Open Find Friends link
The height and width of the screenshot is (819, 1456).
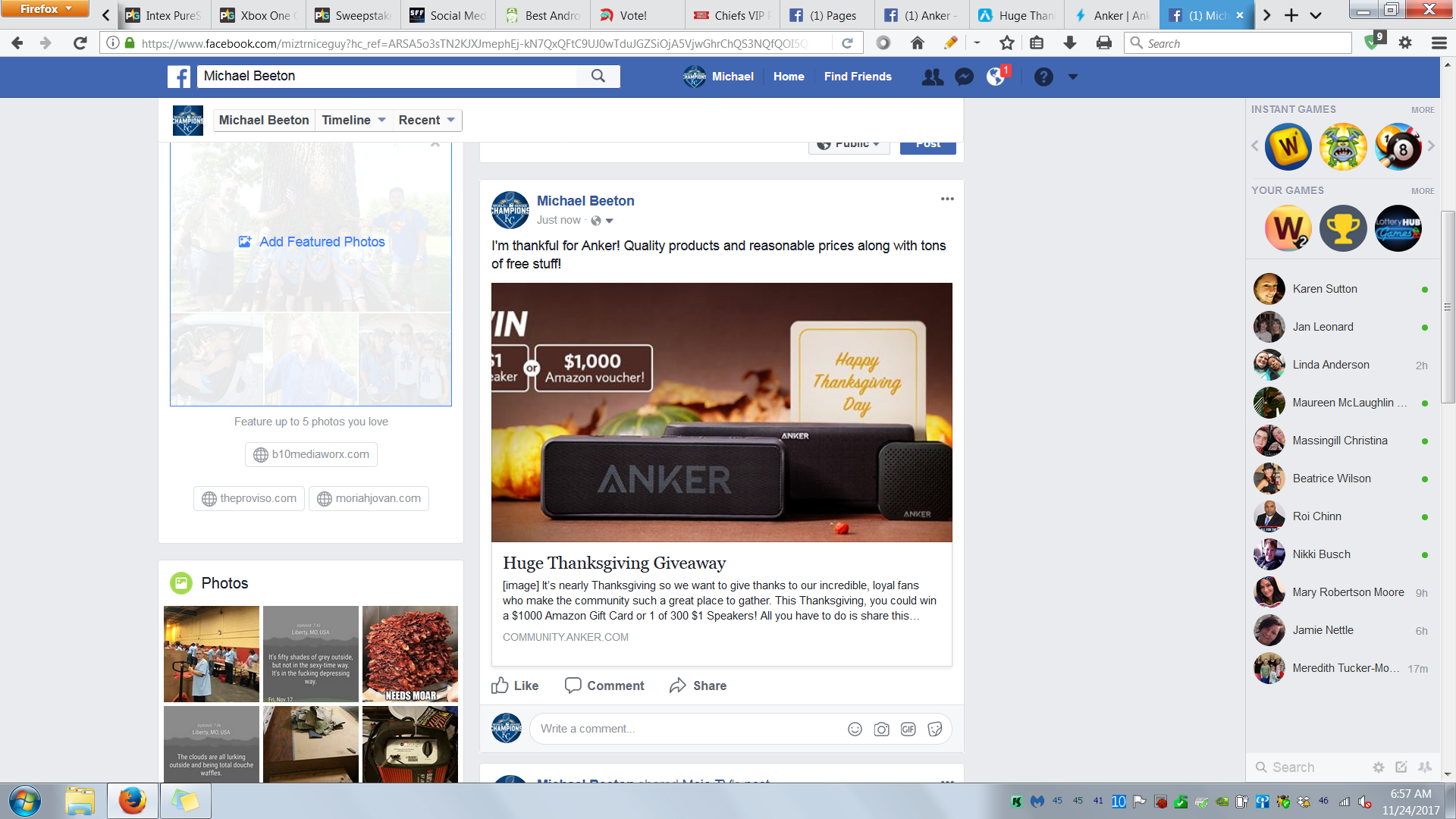pyautogui.click(x=858, y=77)
